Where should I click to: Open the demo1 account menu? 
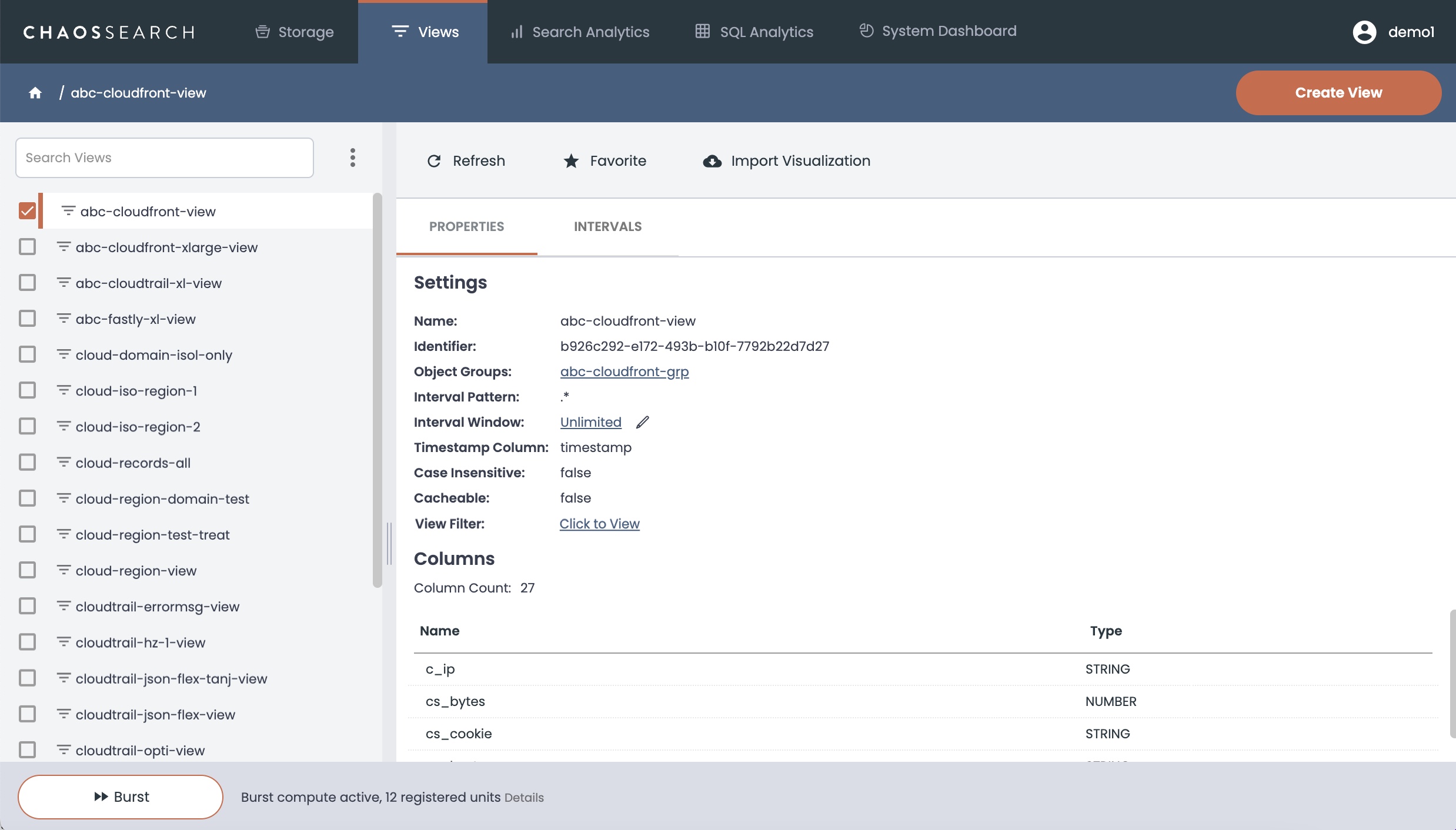pyautogui.click(x=1411, y=32)
